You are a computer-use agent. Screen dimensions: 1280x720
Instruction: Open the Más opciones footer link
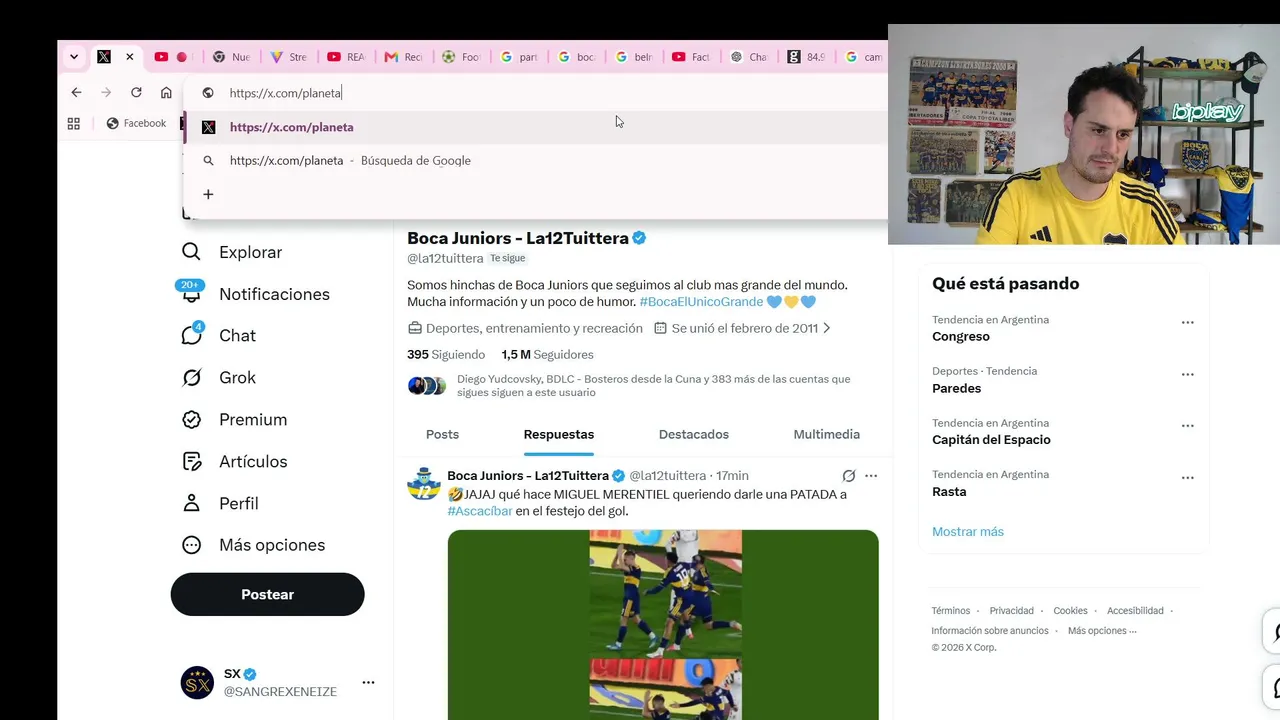pos(1102,631)
